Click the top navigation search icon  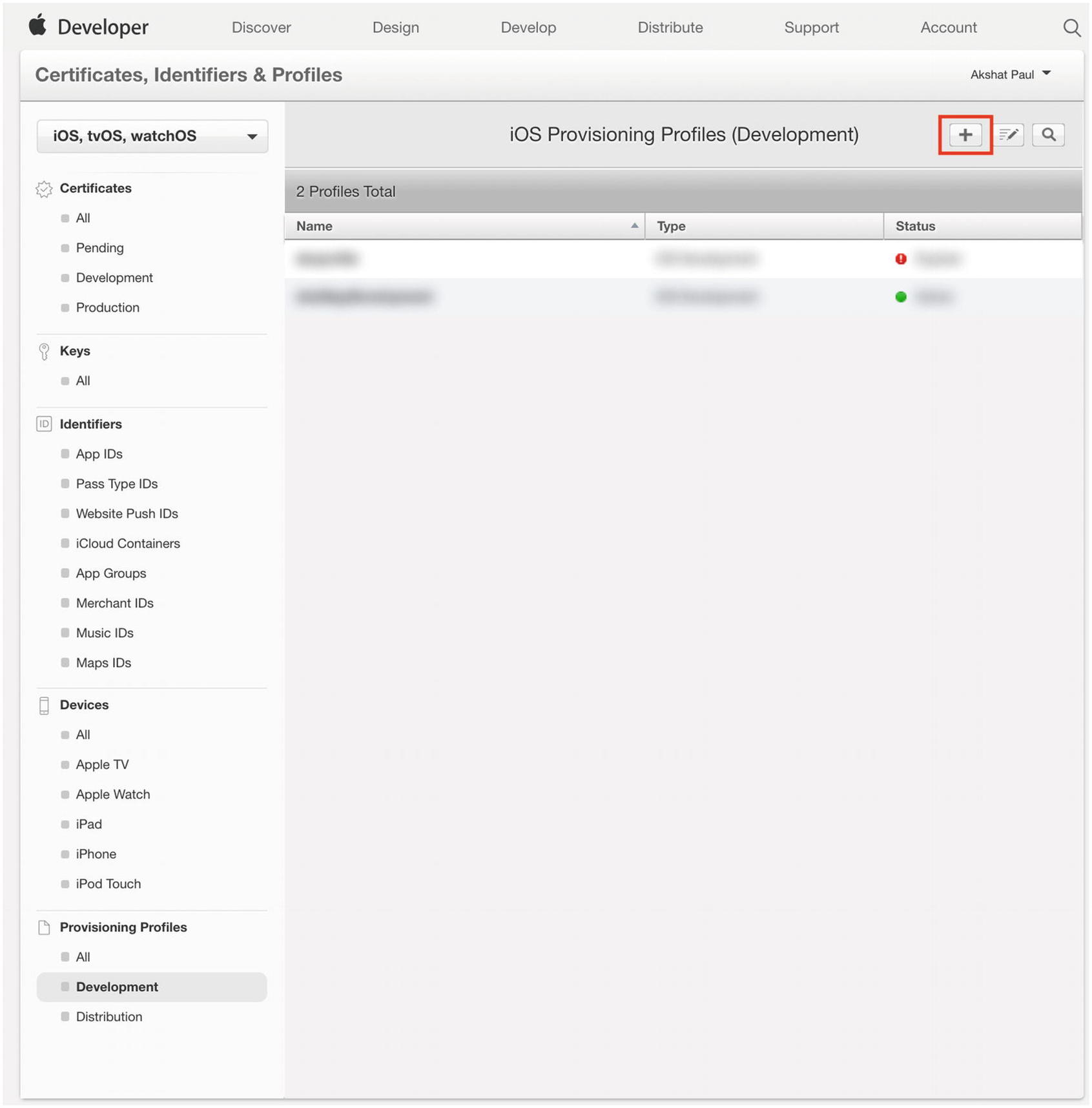(1071, 28)
